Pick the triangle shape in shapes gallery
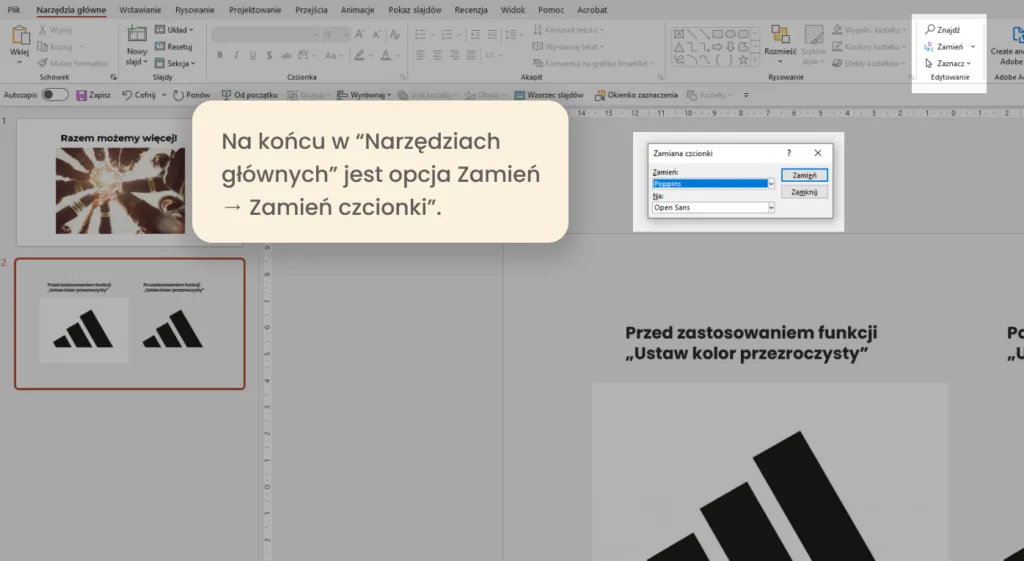 point(679,46)
